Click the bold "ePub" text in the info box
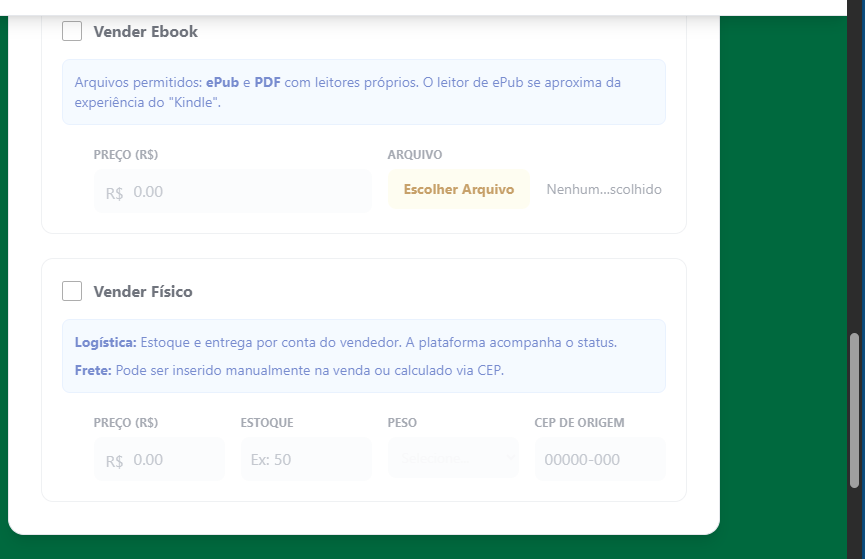The width and height of the screenshot is (865, 559). pos(222,82)
